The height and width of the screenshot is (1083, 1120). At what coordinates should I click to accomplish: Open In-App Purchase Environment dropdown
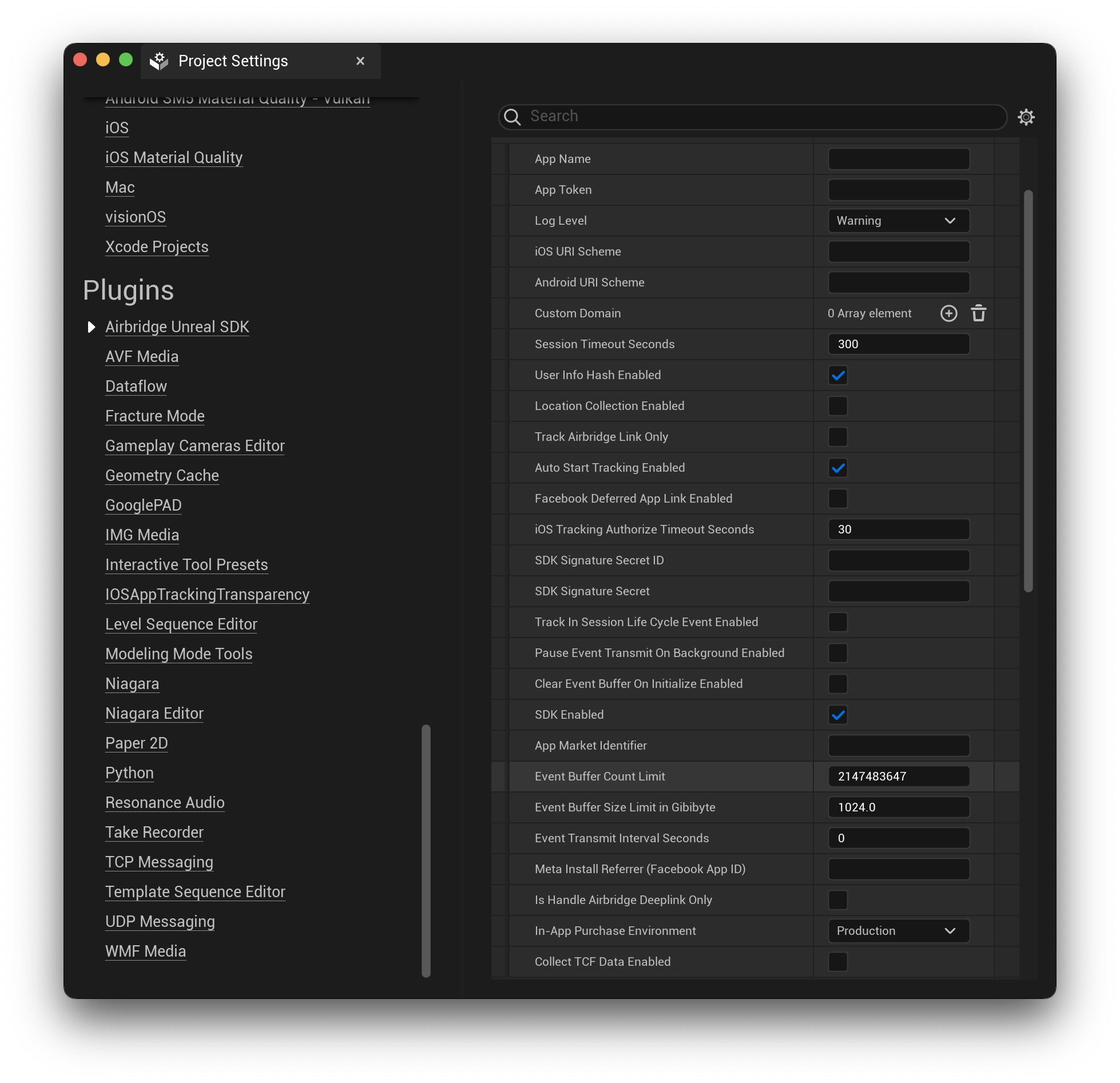pos(898,931)
